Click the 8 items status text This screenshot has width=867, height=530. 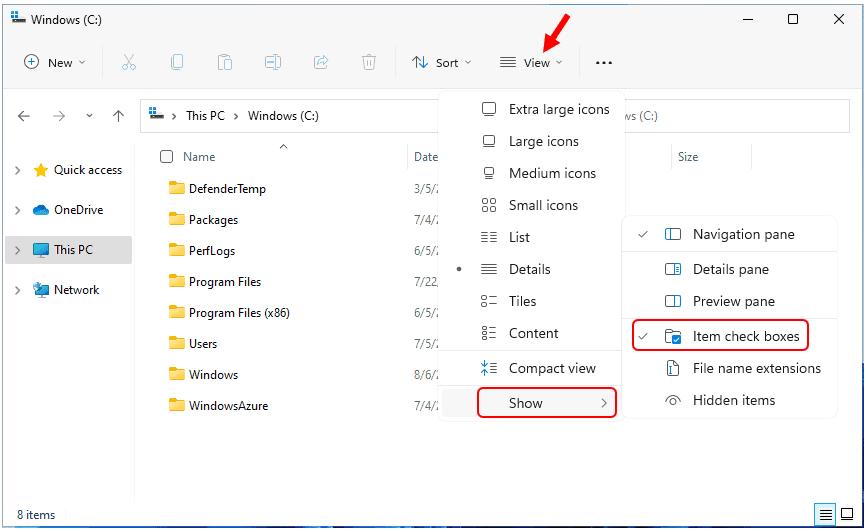[36, 515]
